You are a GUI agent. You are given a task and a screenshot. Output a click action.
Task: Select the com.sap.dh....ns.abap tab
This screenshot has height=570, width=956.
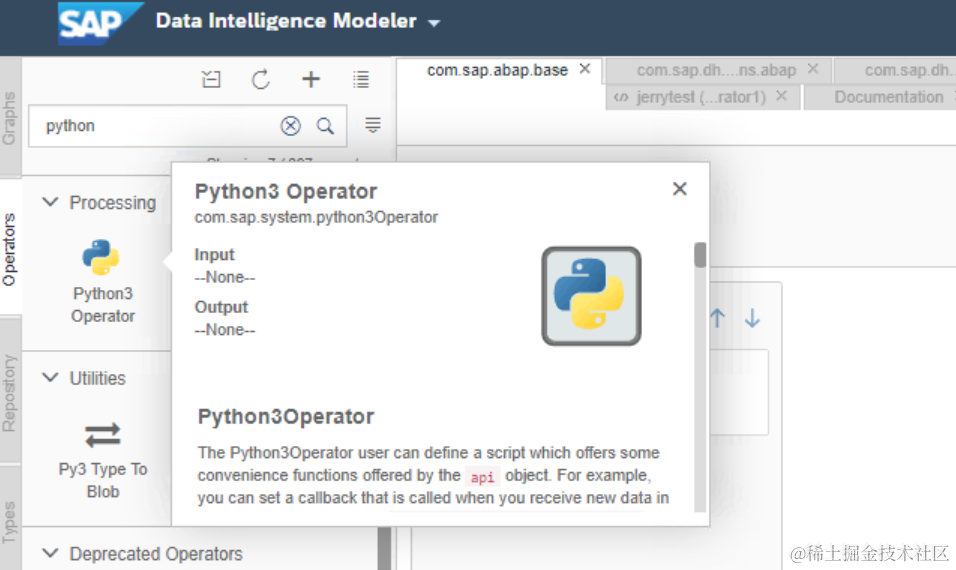[716, 70]
